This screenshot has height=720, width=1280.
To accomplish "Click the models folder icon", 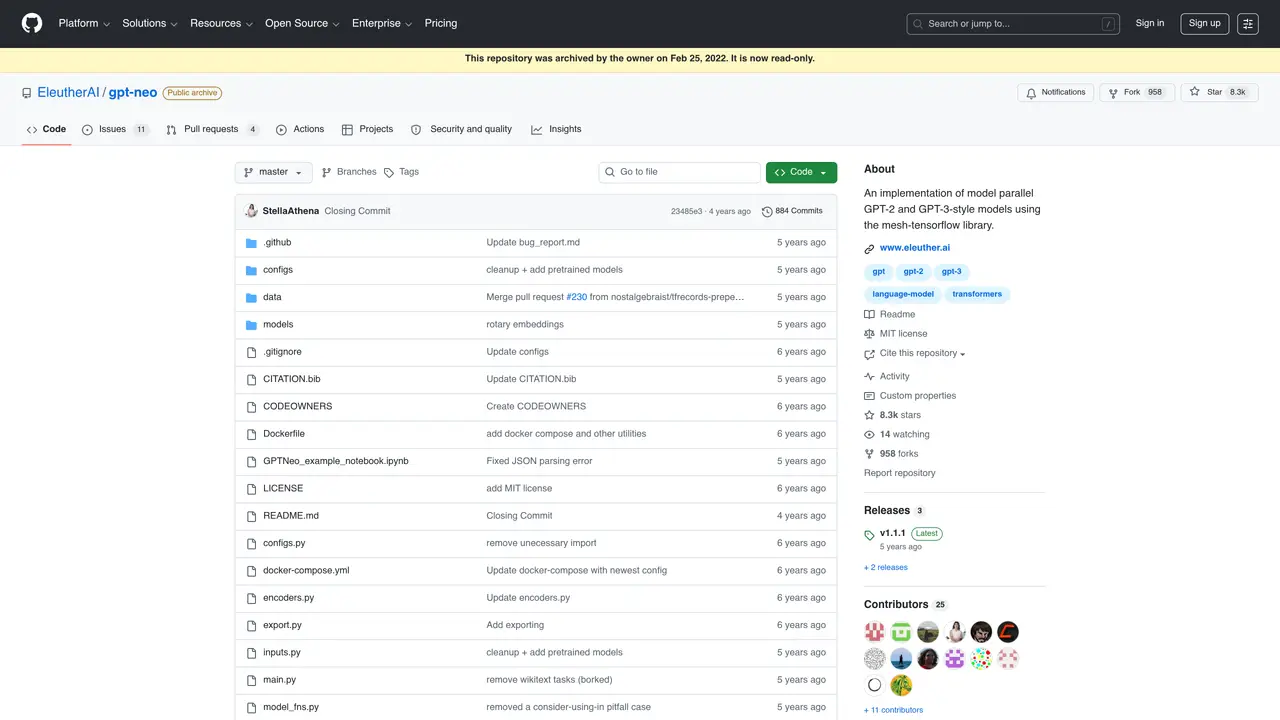I will 252,325.
